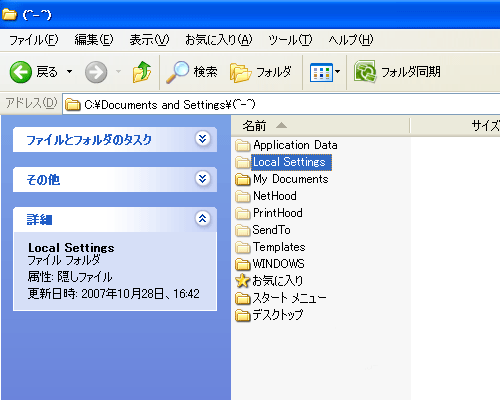
Task: Click the Views grid icon
Action: 321,72
